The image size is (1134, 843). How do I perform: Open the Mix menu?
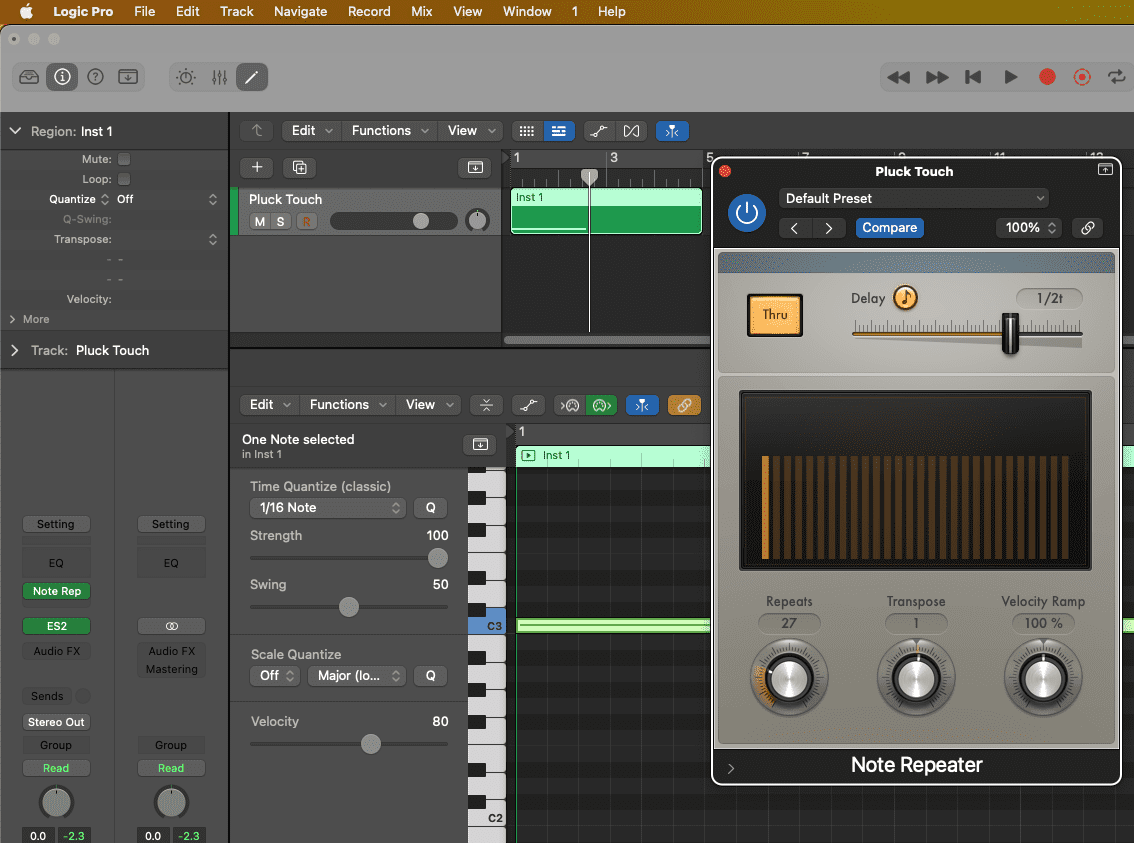pyautogui.click(x=422, y=12)
